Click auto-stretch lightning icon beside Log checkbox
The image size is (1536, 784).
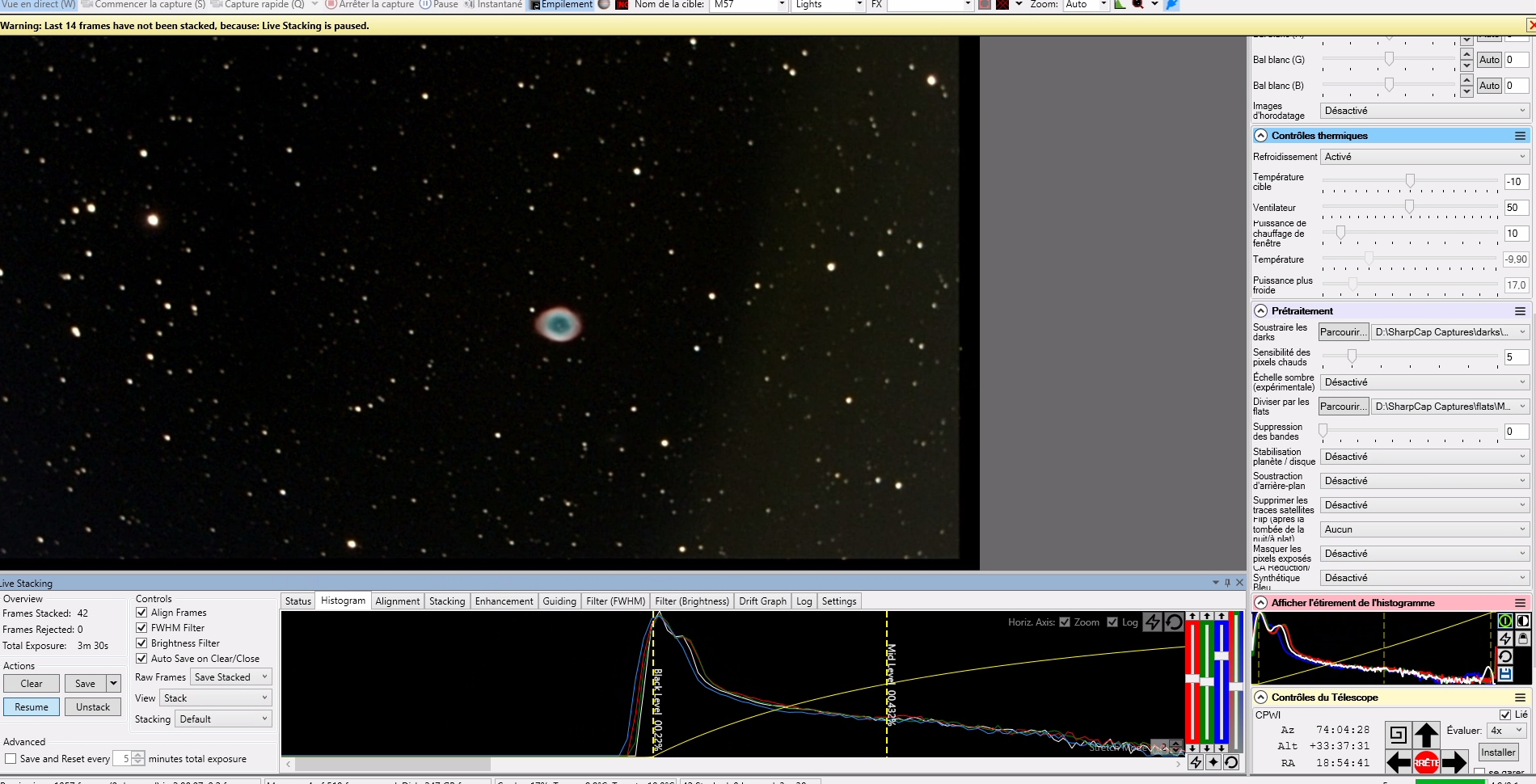pos(1153,622)
